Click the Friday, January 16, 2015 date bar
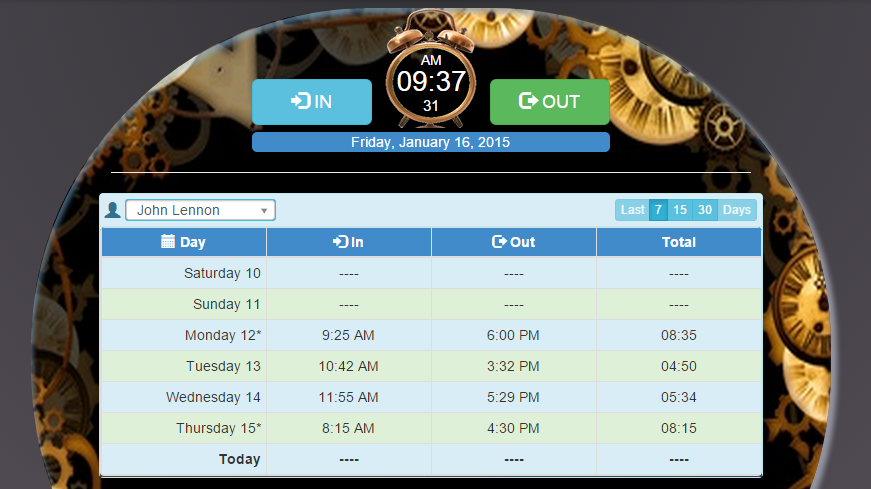Screen dimensions: 871x489 [430, 142]
